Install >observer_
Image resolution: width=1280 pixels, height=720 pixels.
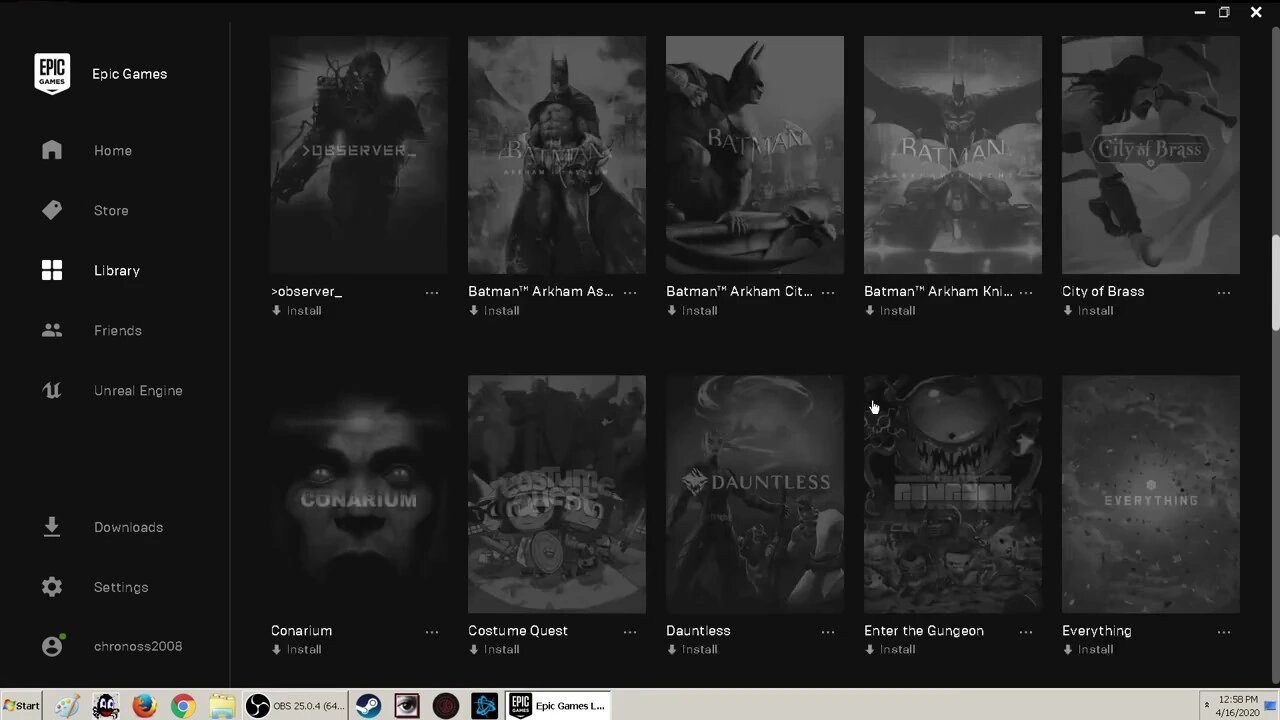coord(296,311)
